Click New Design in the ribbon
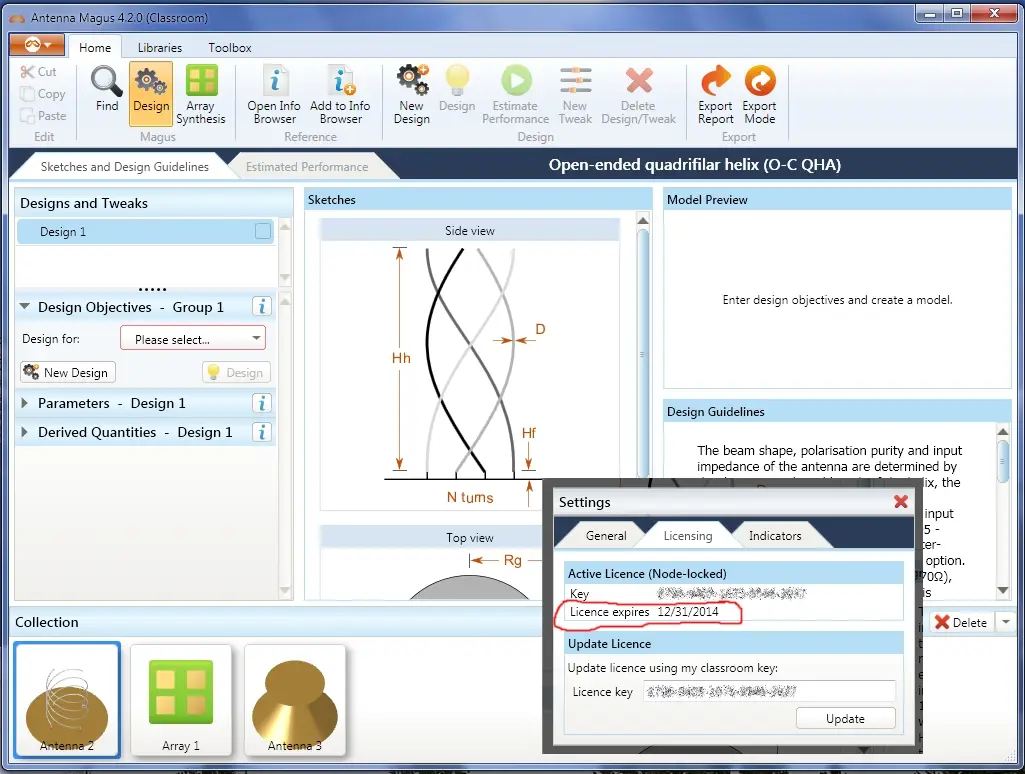Screen dimensions: 1025x774 [x=412, y=95]
